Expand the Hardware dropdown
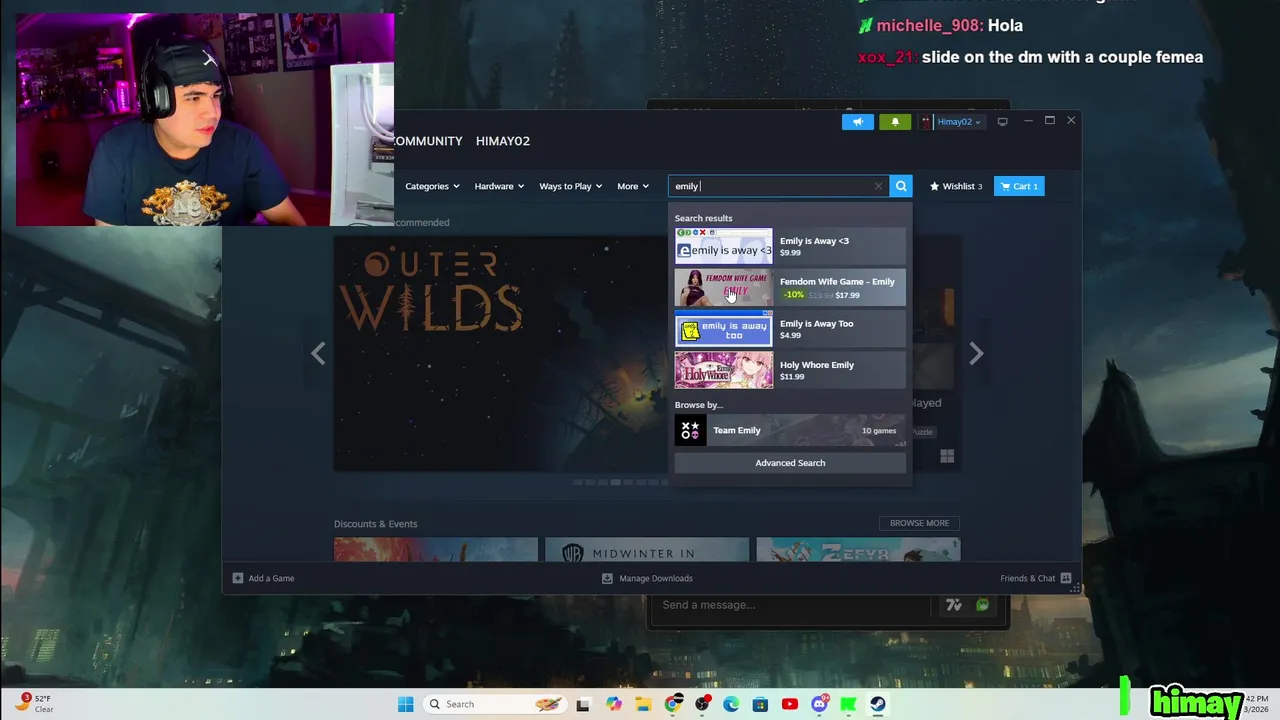1280x720 pixels. [498, 186]
